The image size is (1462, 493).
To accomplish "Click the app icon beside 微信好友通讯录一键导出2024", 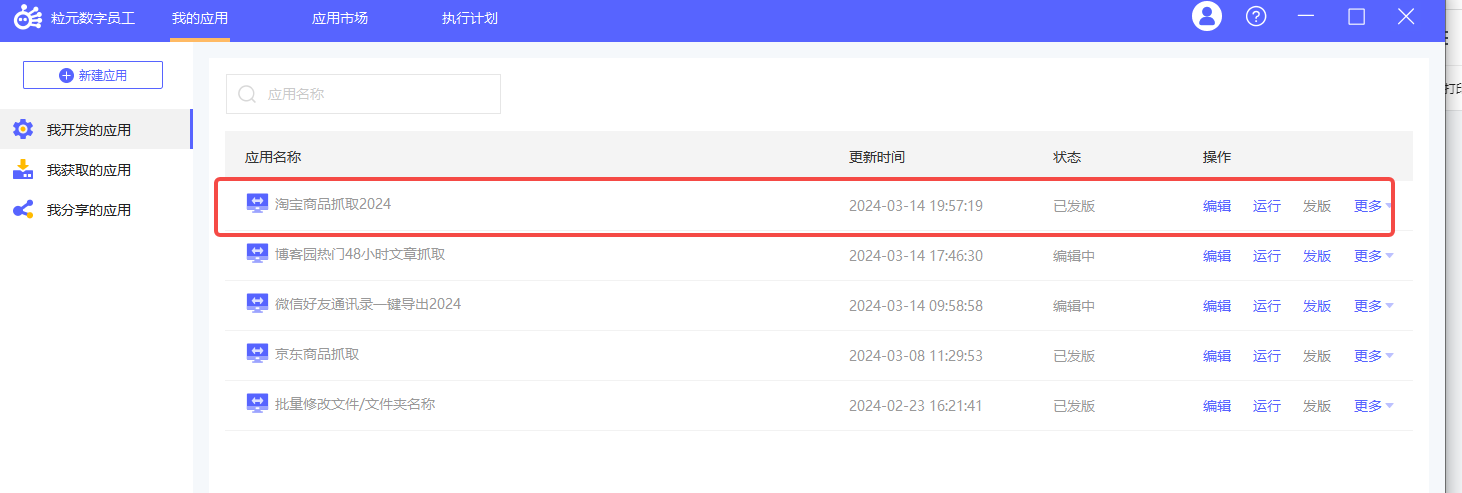I will (257, 303).
